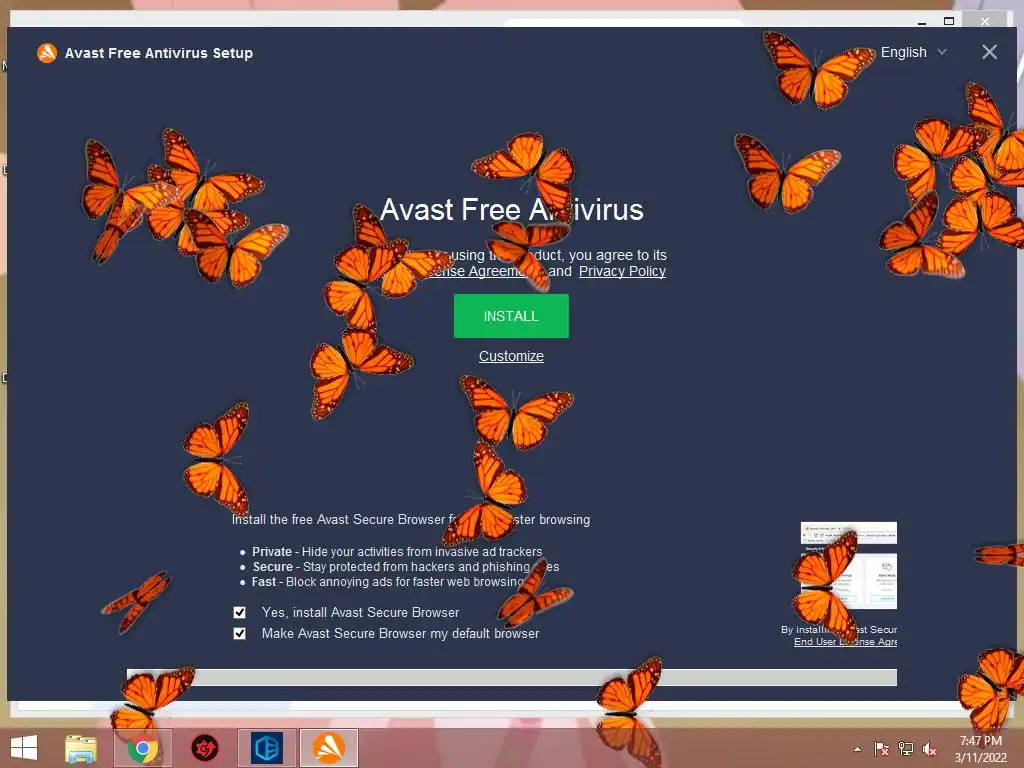Screen dimensions: 1024x768
Task: Click the Avast Free Antivirus Setup title
Action: pyautogui.click(x=159, y=53)
